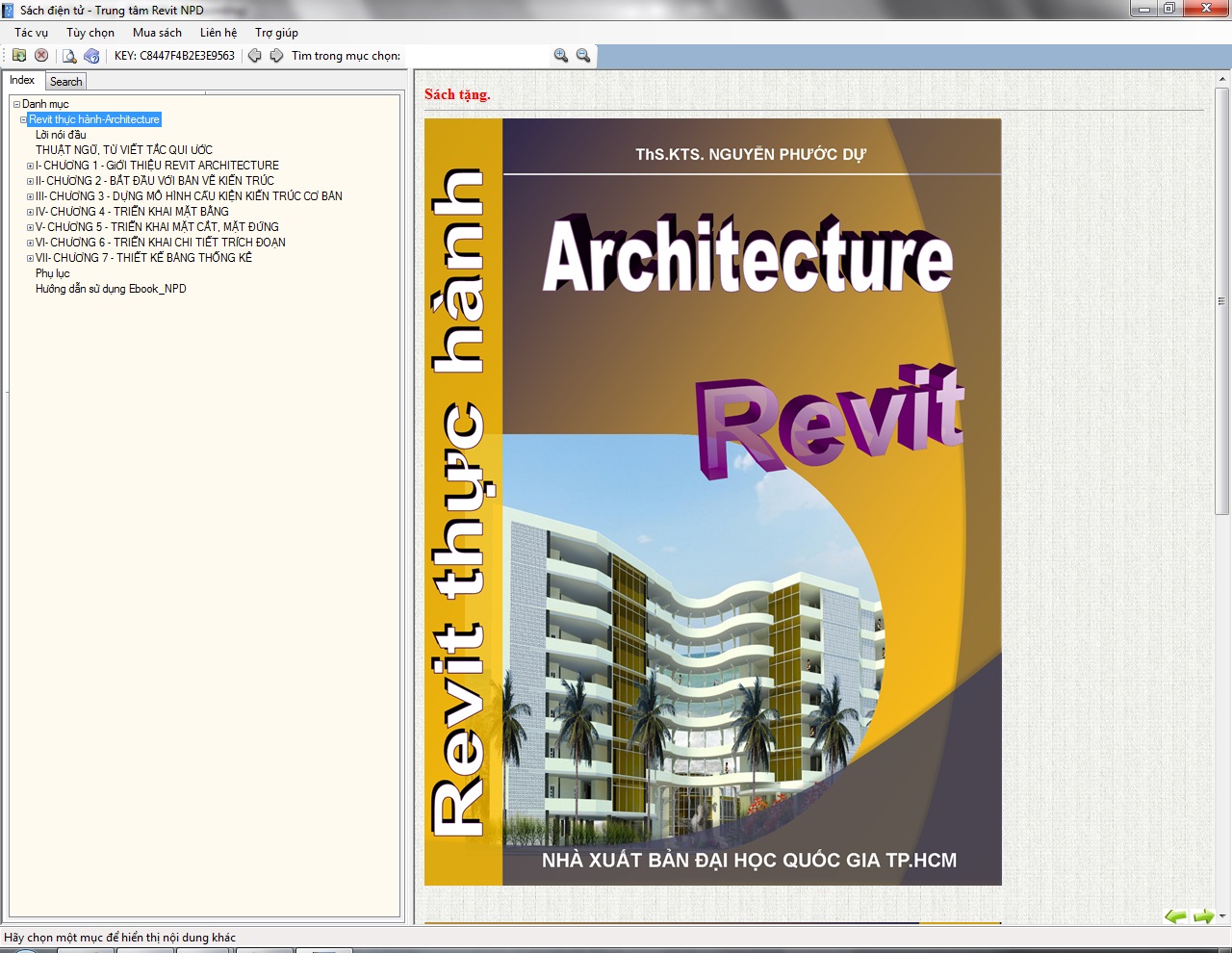Open the Tác vụ menu
Image resolution: width=1232 pixels, height=953 pixels.
pyautogui.click(x=31, y=33)
